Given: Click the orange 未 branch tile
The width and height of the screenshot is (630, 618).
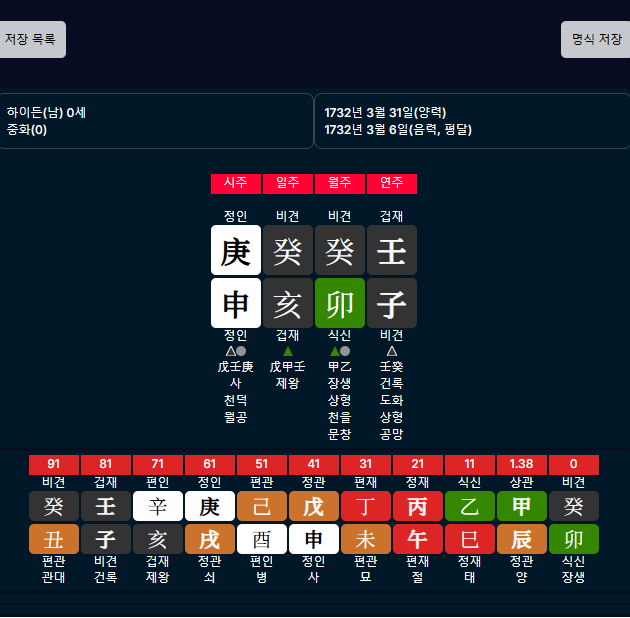Looking at the screenshot, I should (366, 539).
